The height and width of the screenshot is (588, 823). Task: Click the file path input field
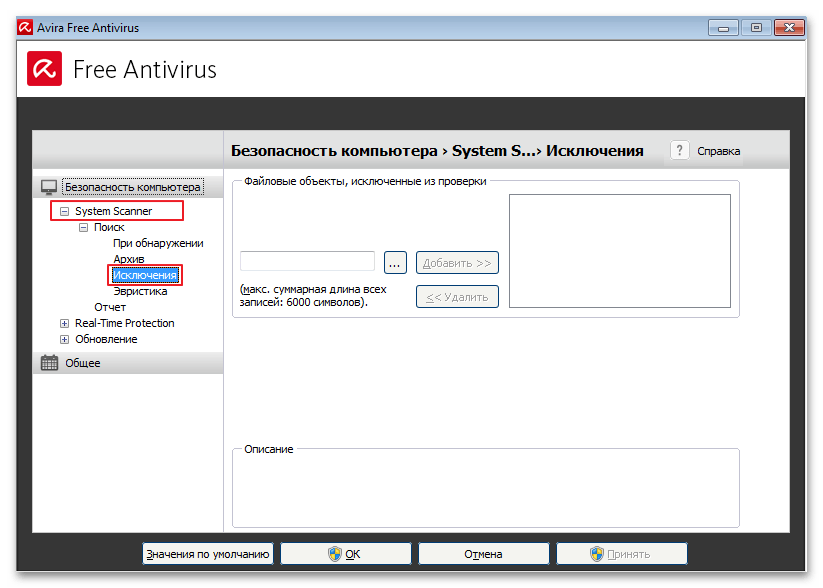pyautogui.click(x=307, y=261)
